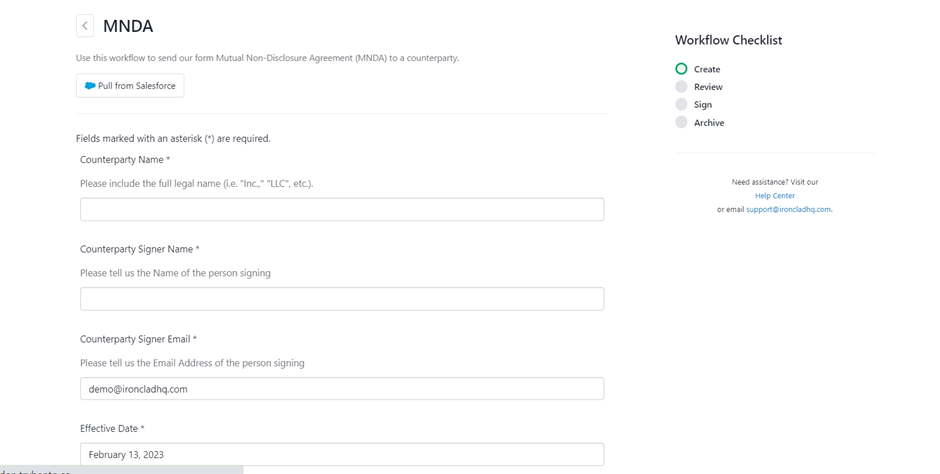
Task: Click the Archive label in Workflow Checklist
Action: tap(709, 123)
